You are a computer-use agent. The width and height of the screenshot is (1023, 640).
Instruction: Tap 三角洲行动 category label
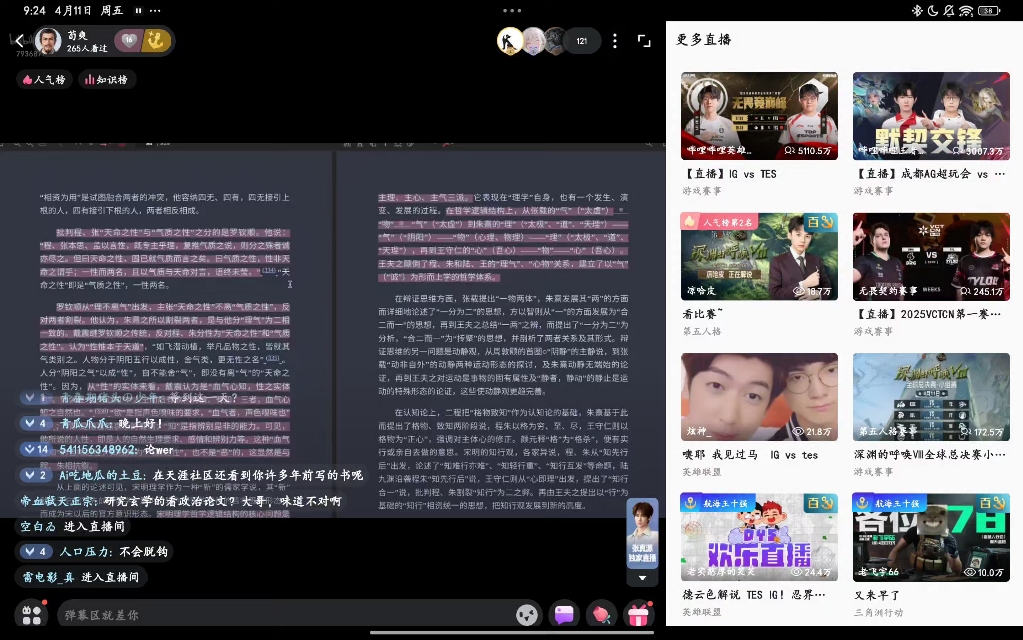tap(878, 613)
